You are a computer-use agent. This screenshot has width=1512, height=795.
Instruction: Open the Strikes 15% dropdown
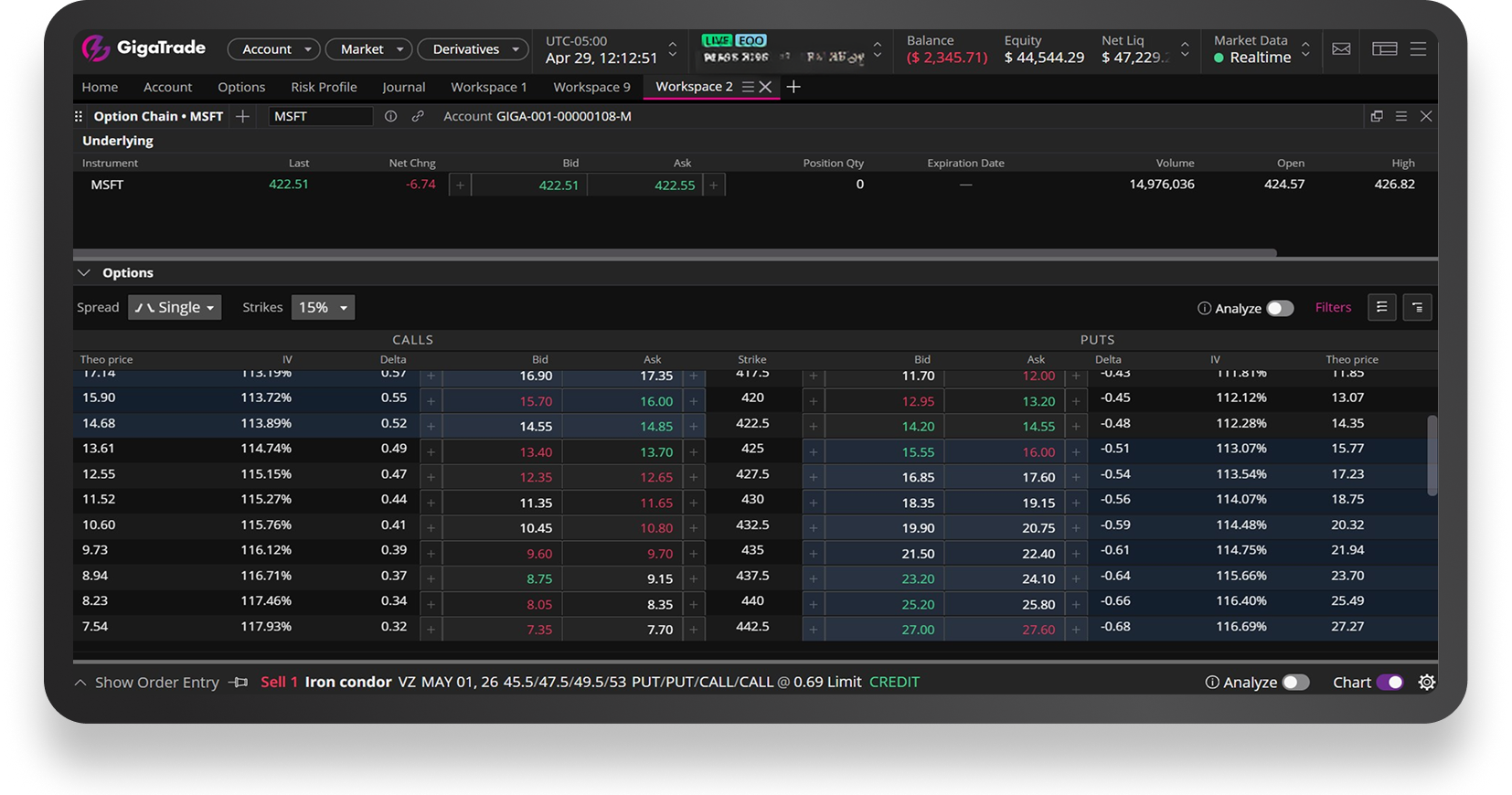click(x=323, y=308)
